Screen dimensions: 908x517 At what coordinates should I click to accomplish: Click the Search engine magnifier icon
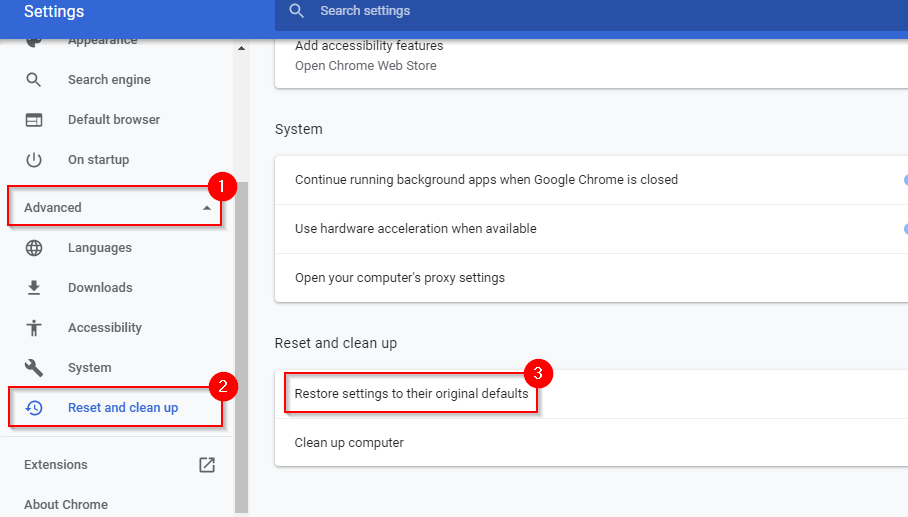pos(34,80)
